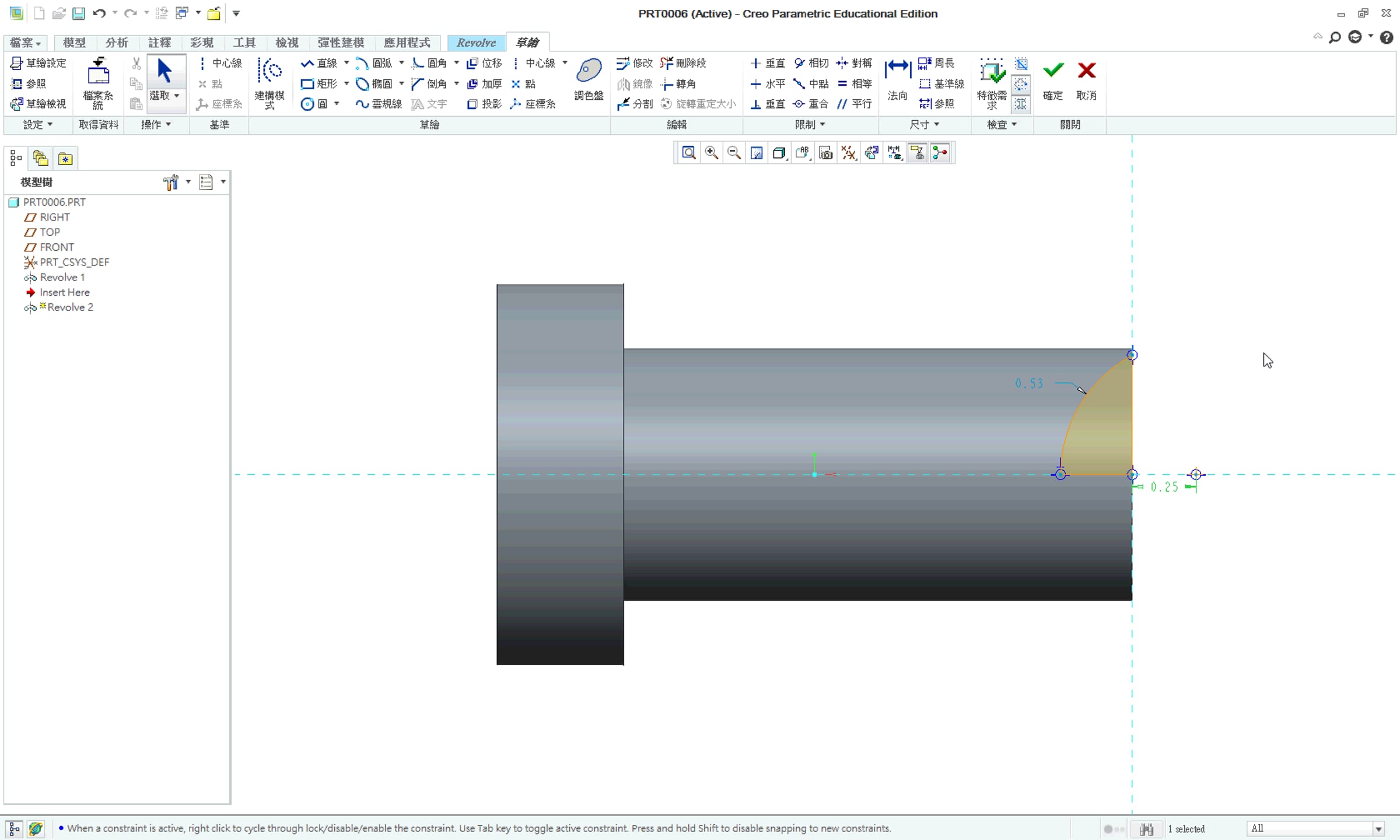Open the 調色盤 palette tool

click(589, 80)
